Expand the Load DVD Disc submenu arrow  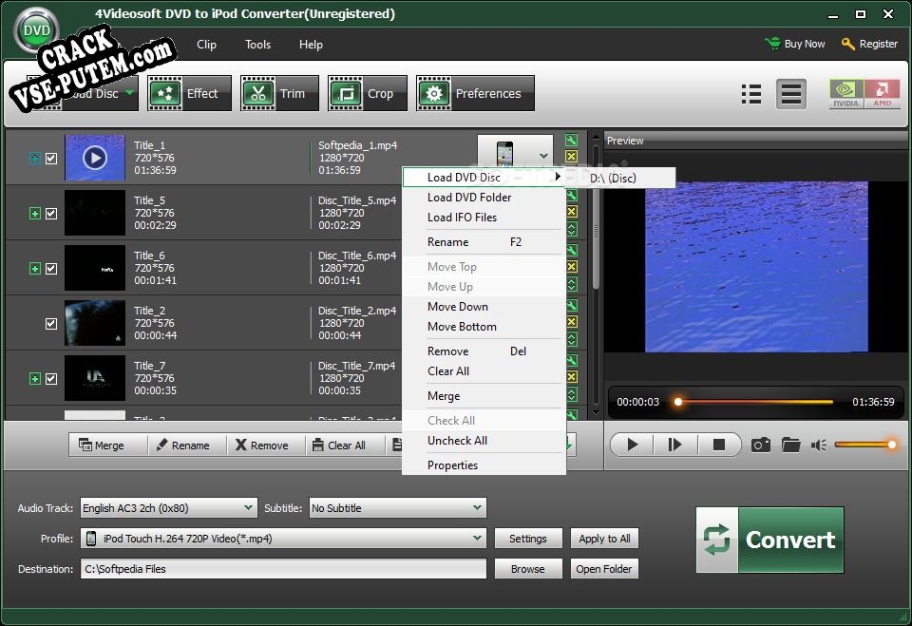pyautogui.click(x=557, y=177)
